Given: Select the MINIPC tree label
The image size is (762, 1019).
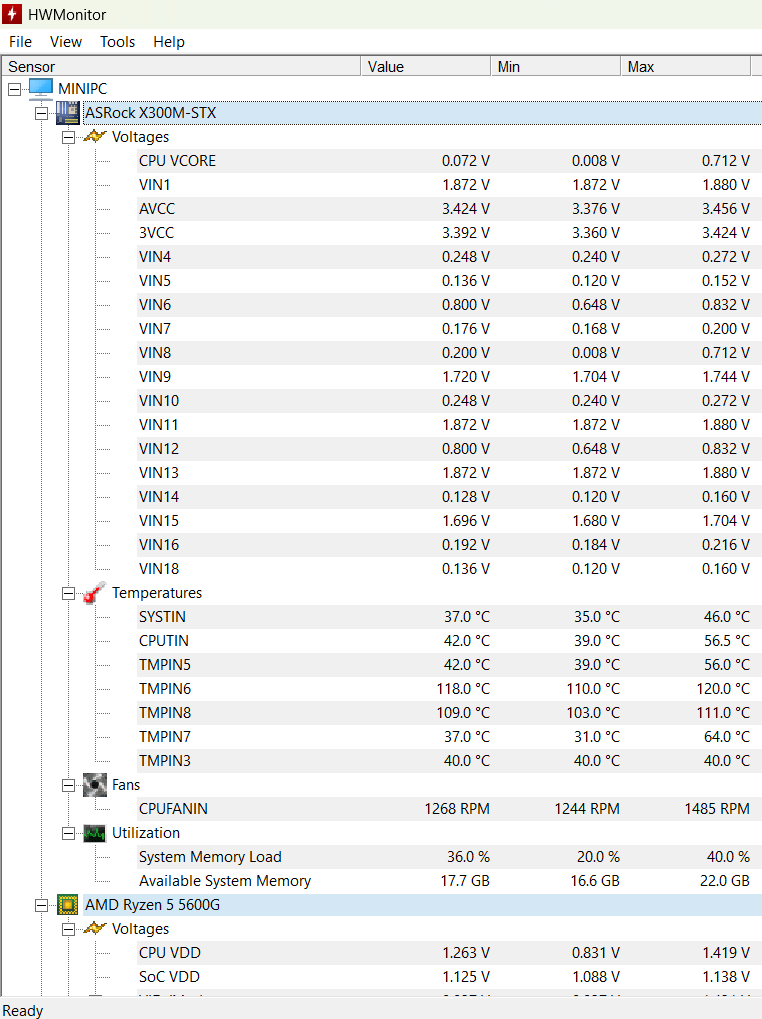Looking at the screenshot, I should coord(83,89).
